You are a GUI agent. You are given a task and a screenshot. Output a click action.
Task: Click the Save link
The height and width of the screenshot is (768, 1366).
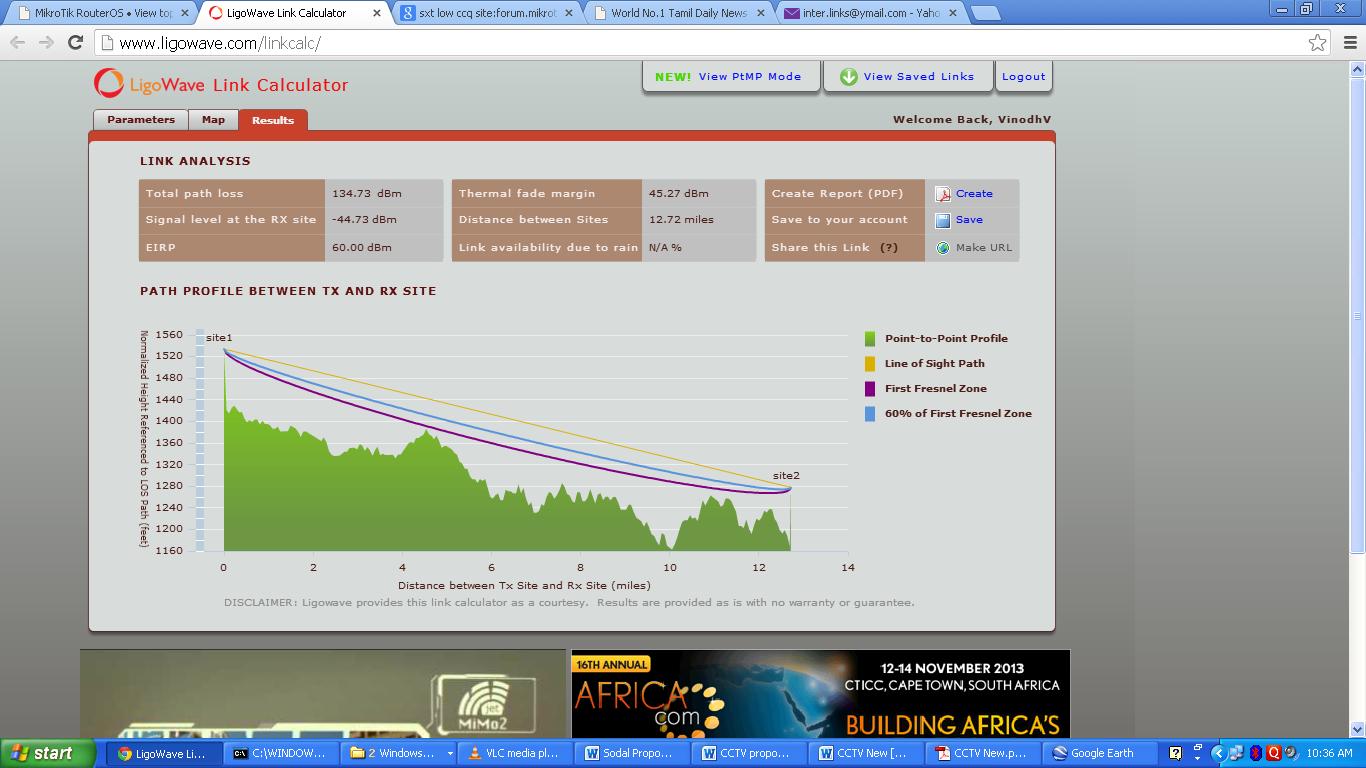click(x=969, y=220)
